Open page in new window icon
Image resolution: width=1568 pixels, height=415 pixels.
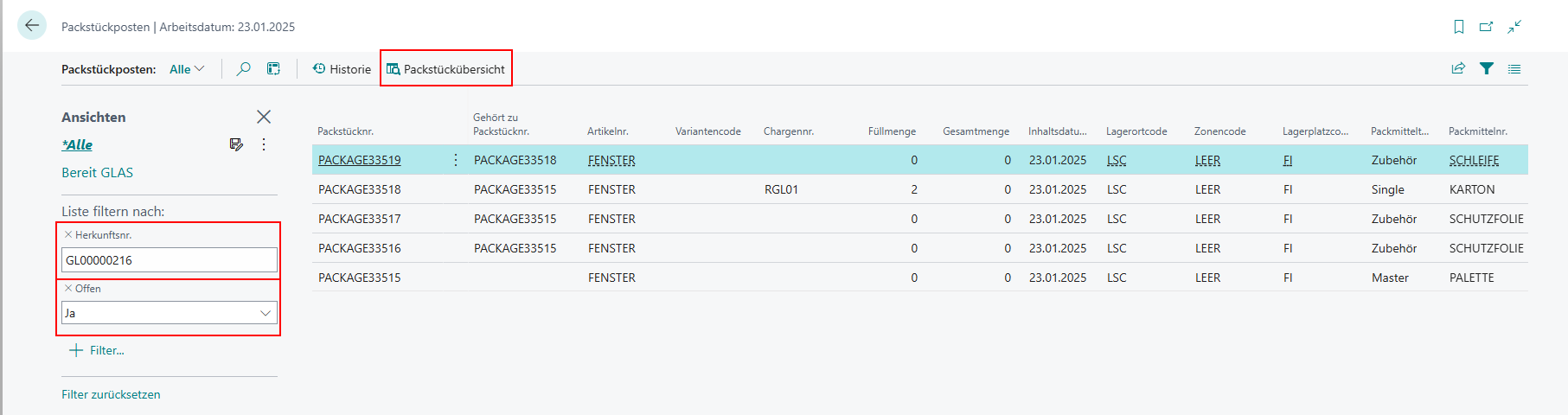tap(1487, 27)
